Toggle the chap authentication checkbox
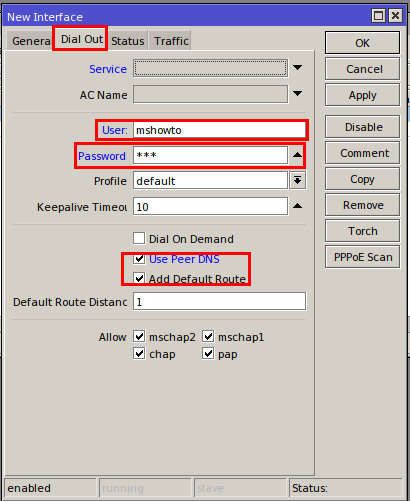 click(x=139, y=354)
